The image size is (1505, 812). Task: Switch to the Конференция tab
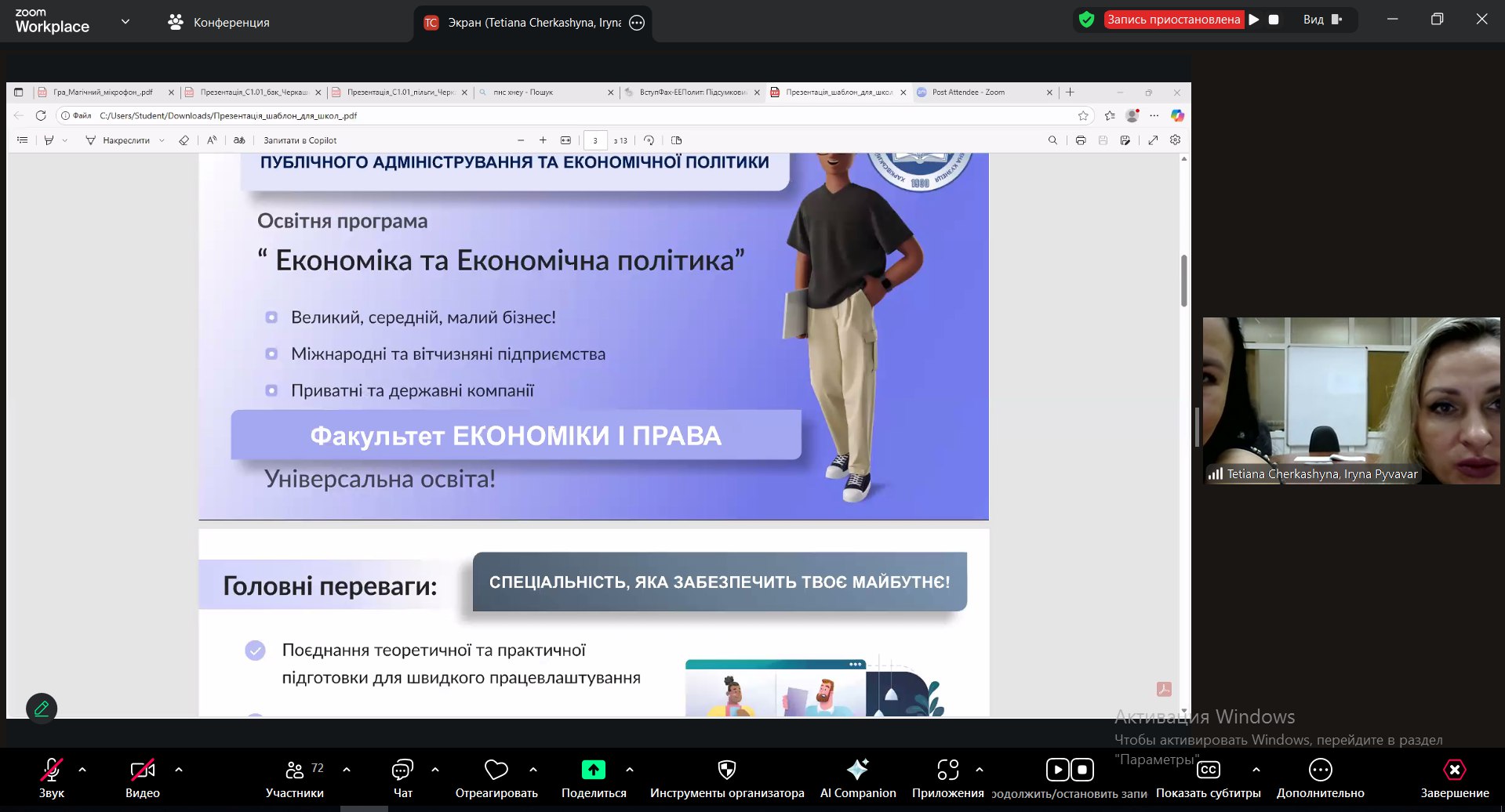point(219,23)
